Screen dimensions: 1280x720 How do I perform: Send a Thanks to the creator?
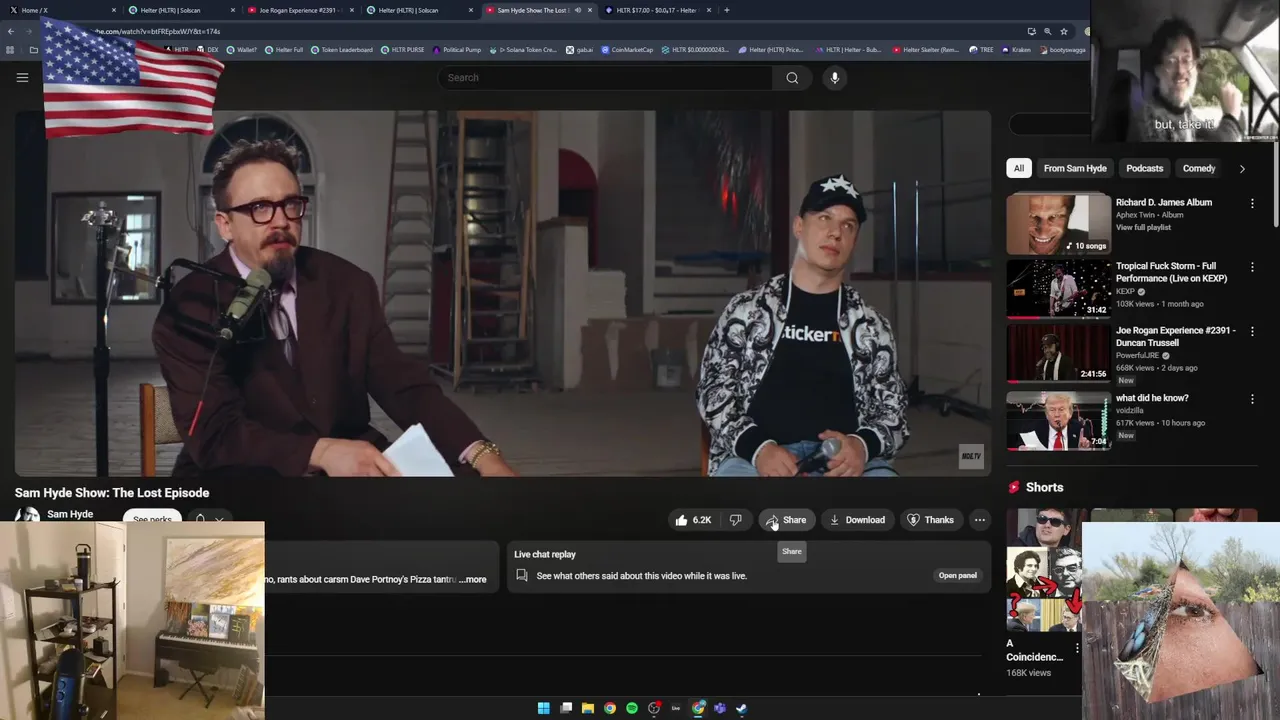pos(930,520)
